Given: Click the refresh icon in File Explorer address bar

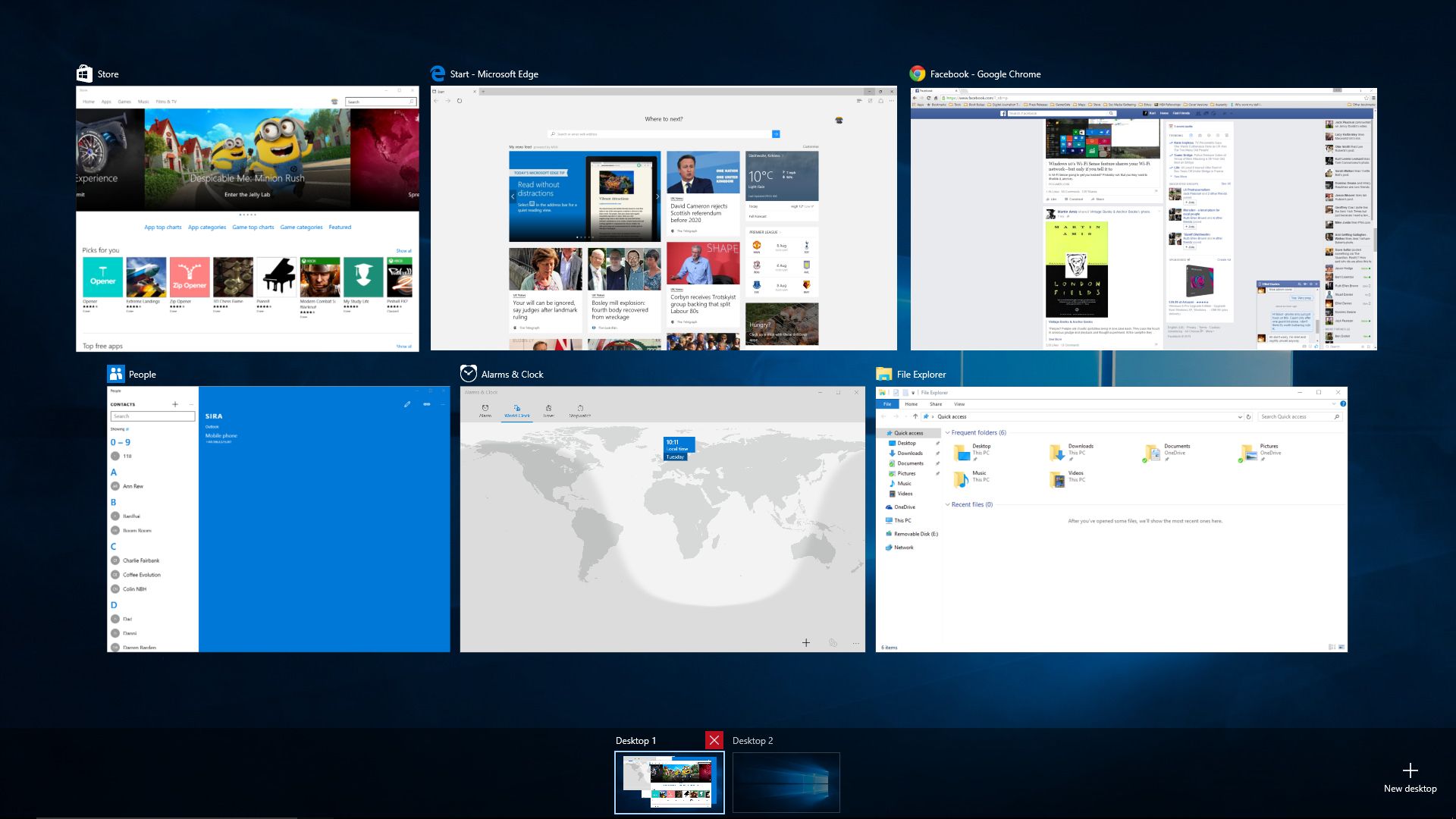Looking at the screenshot, I should point(1248,416).
